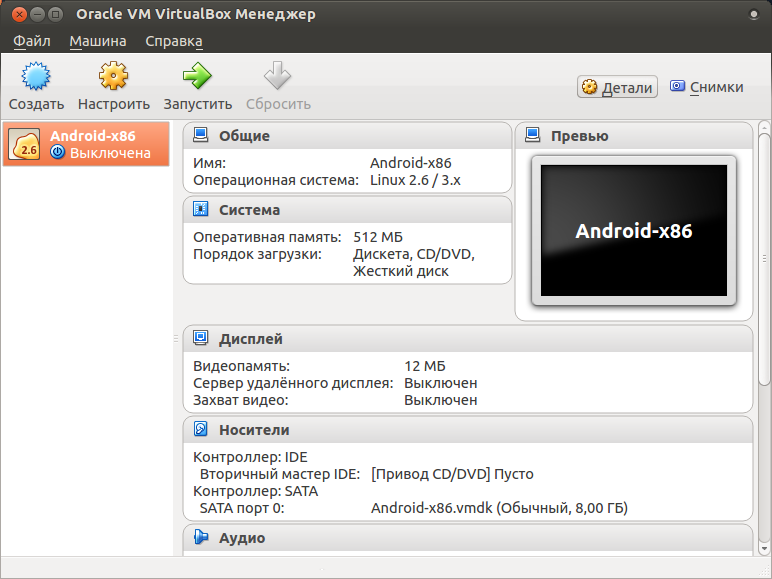Viewport: 772px width, 579px height.
Task: Click the Аудио section header title
Action: pos(242,538)
